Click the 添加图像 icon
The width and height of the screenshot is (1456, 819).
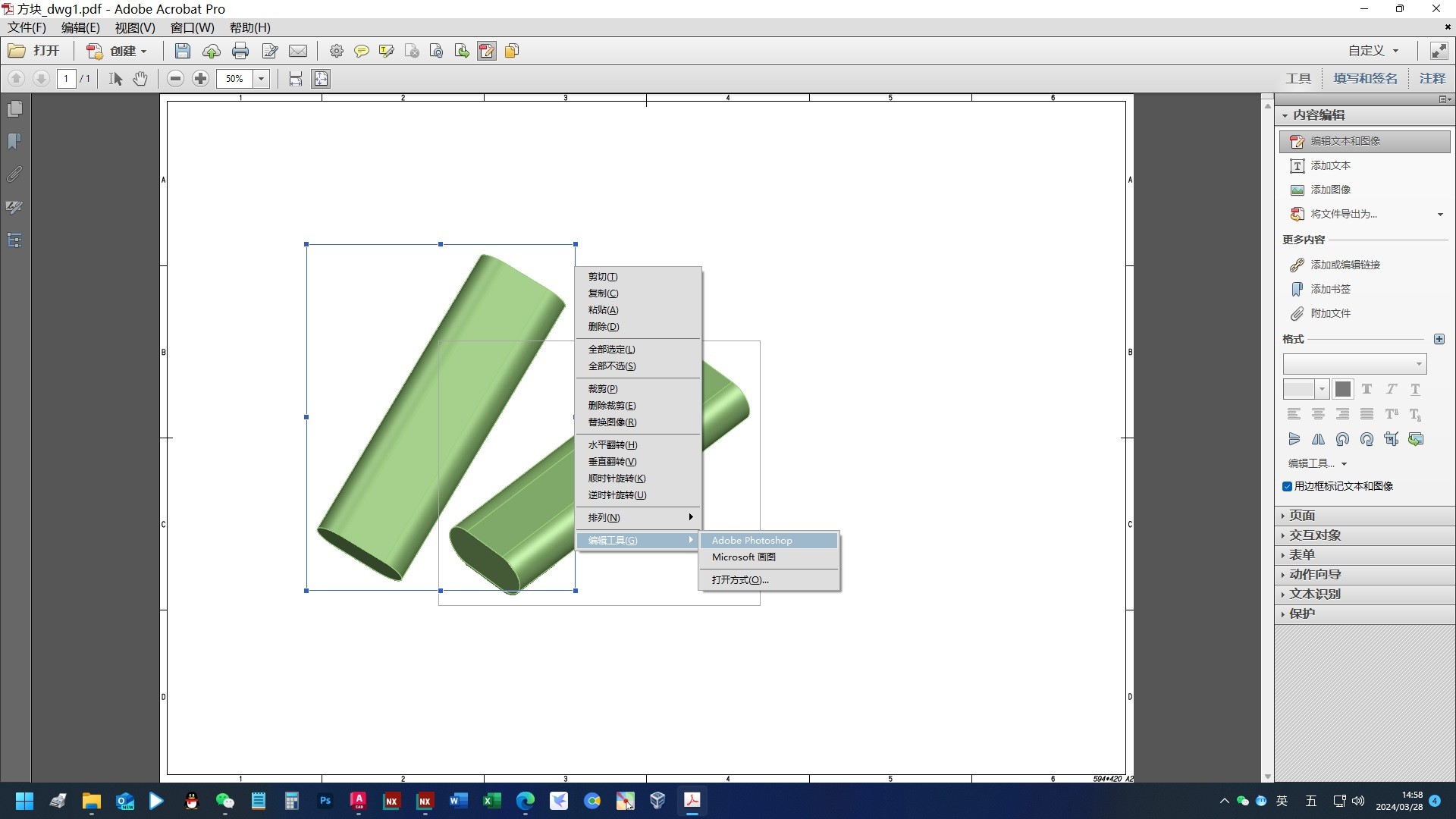(x=1297, y=189)
